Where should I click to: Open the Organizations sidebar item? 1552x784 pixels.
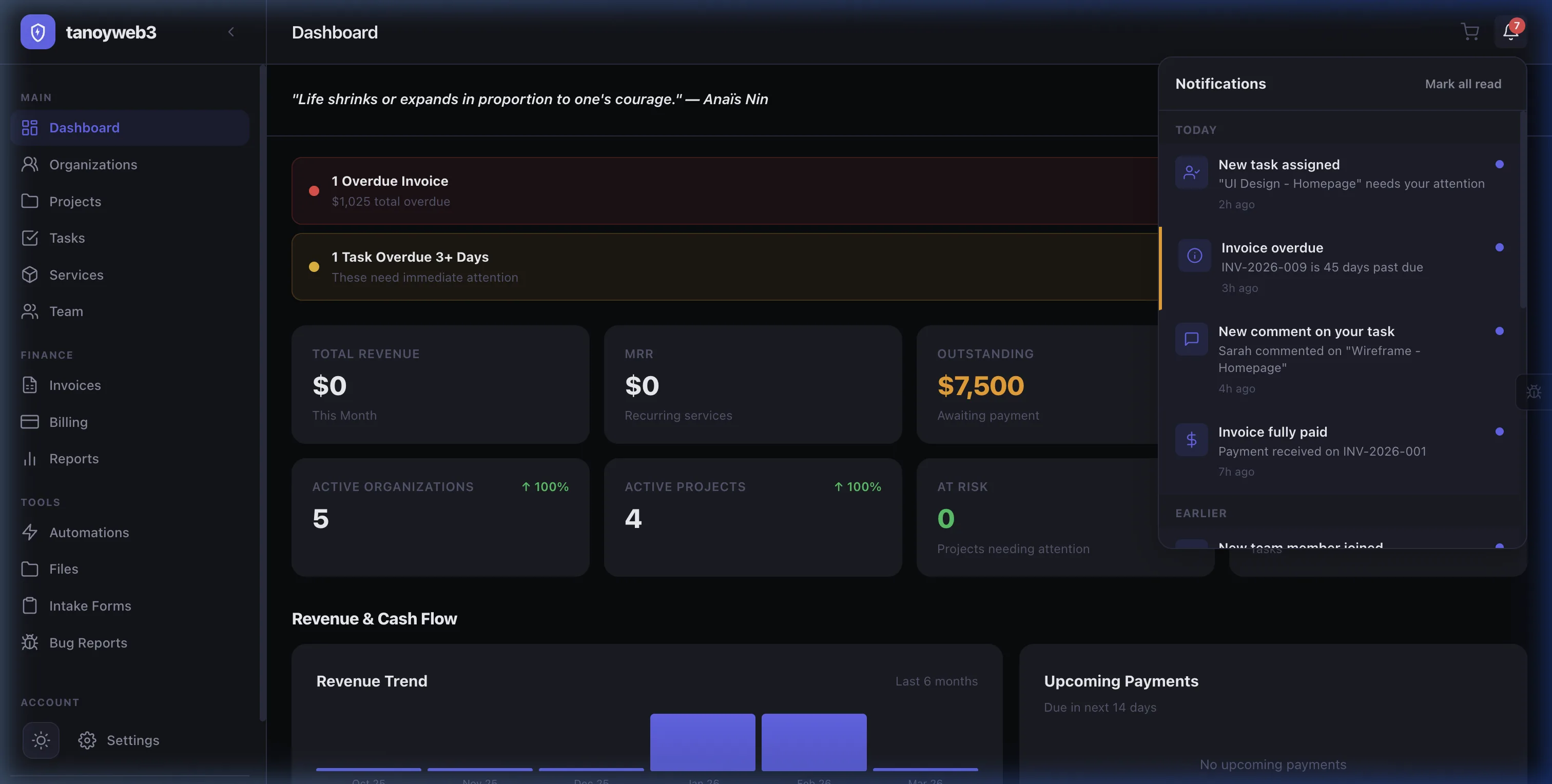click(x=93, y=164)
